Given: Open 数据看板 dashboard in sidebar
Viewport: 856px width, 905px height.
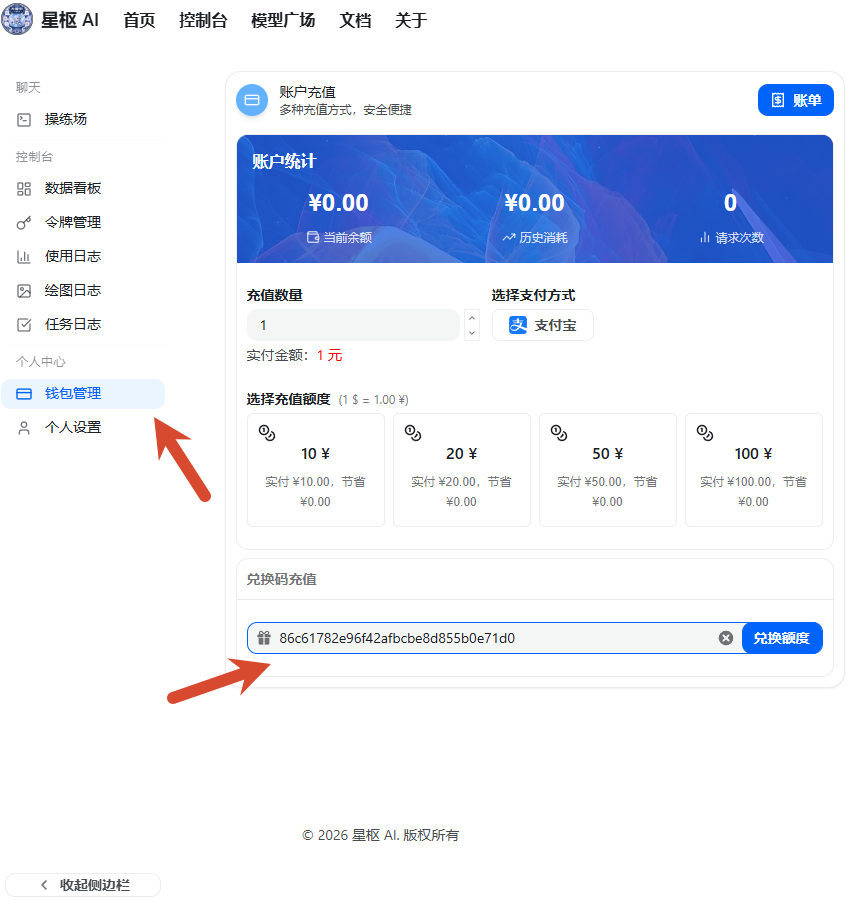Looking at the screenshot, I should (72, 188).
